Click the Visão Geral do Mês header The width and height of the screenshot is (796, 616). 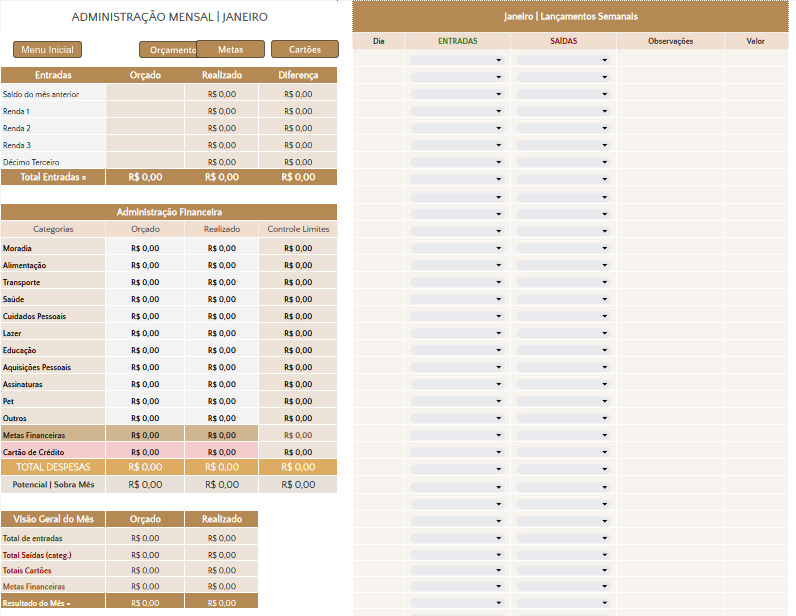[53, 519]
